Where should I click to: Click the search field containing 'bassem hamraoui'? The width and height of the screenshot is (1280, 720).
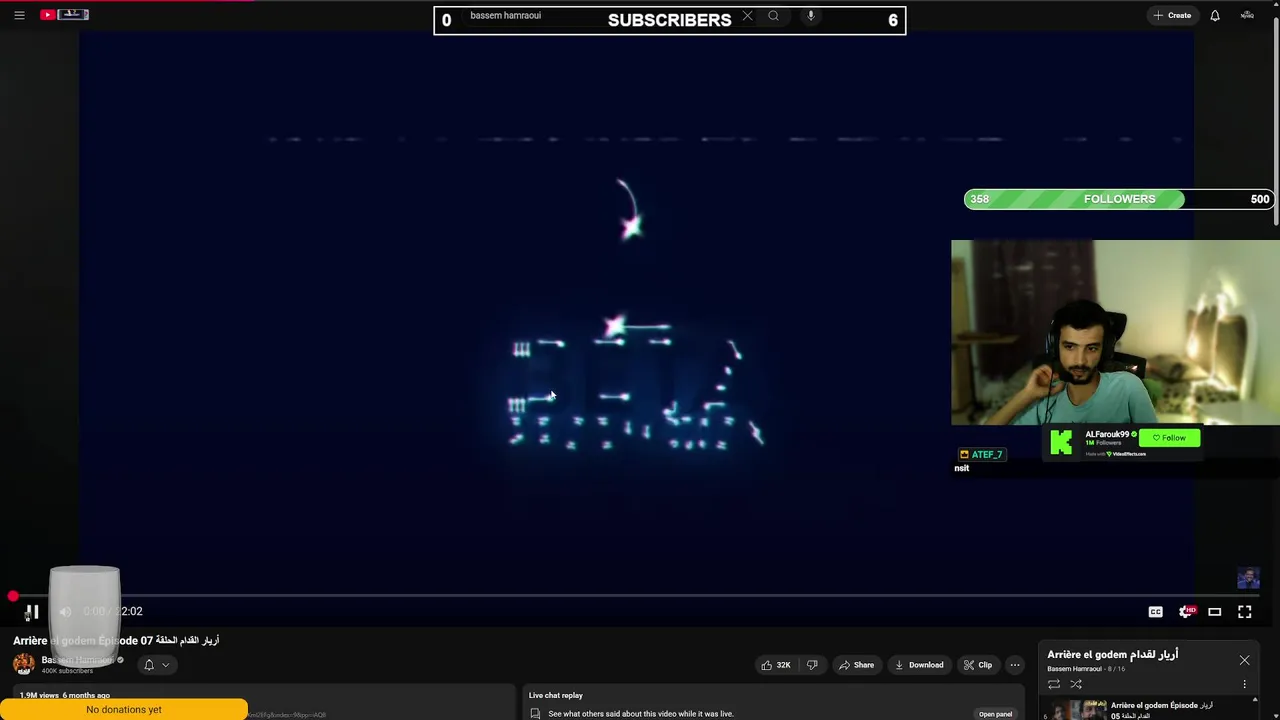click(x=598, y=16)
